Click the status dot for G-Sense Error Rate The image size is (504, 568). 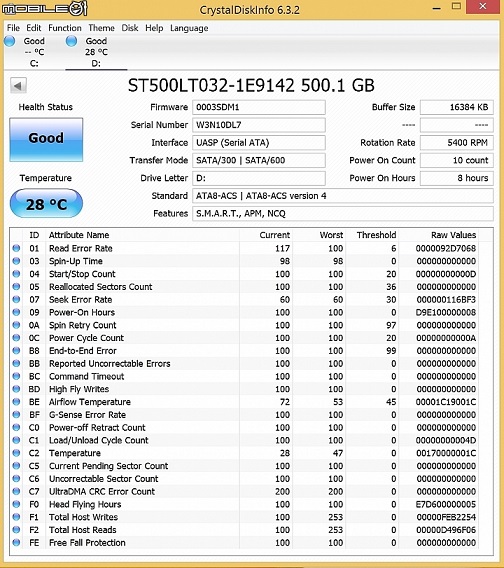point(16,414)
